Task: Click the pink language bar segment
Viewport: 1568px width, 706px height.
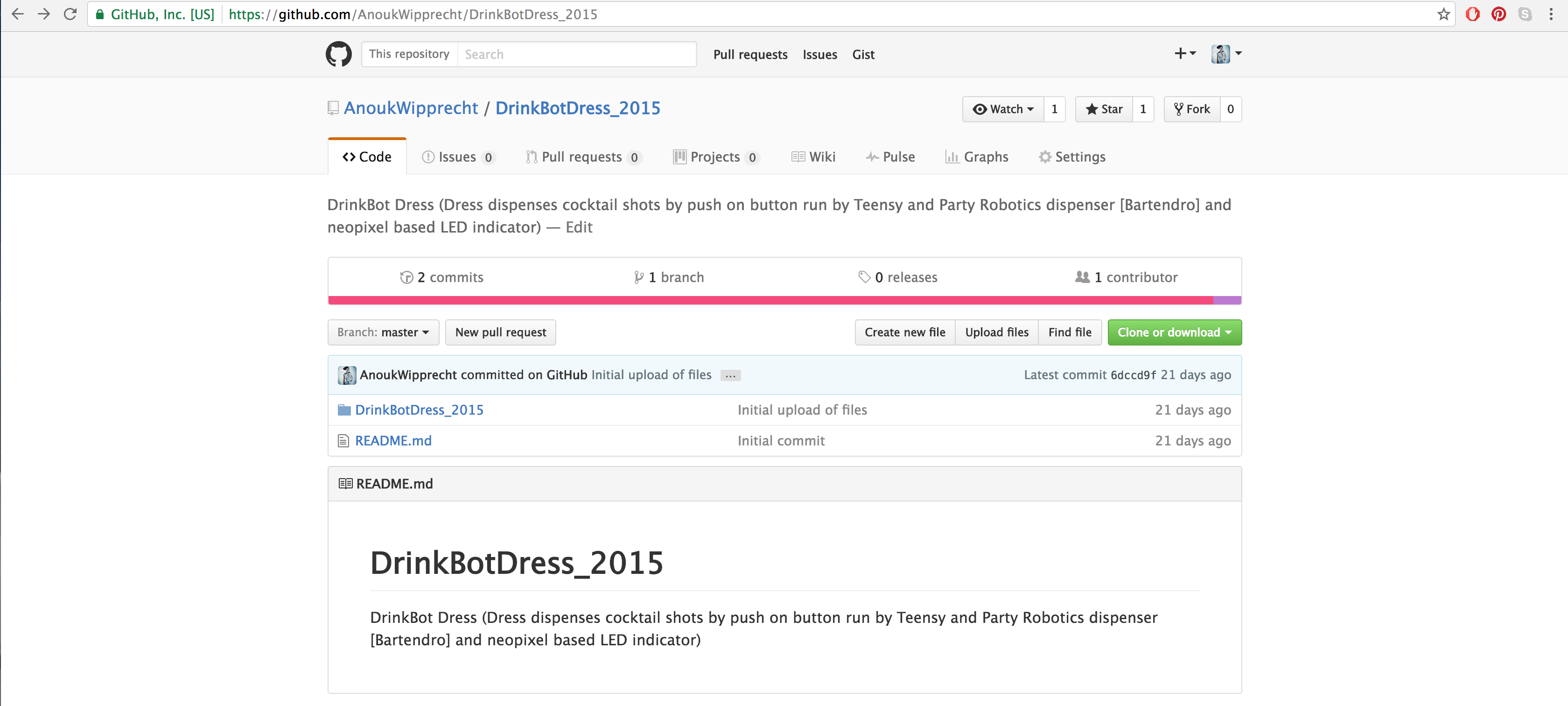Action: [770, 300]
